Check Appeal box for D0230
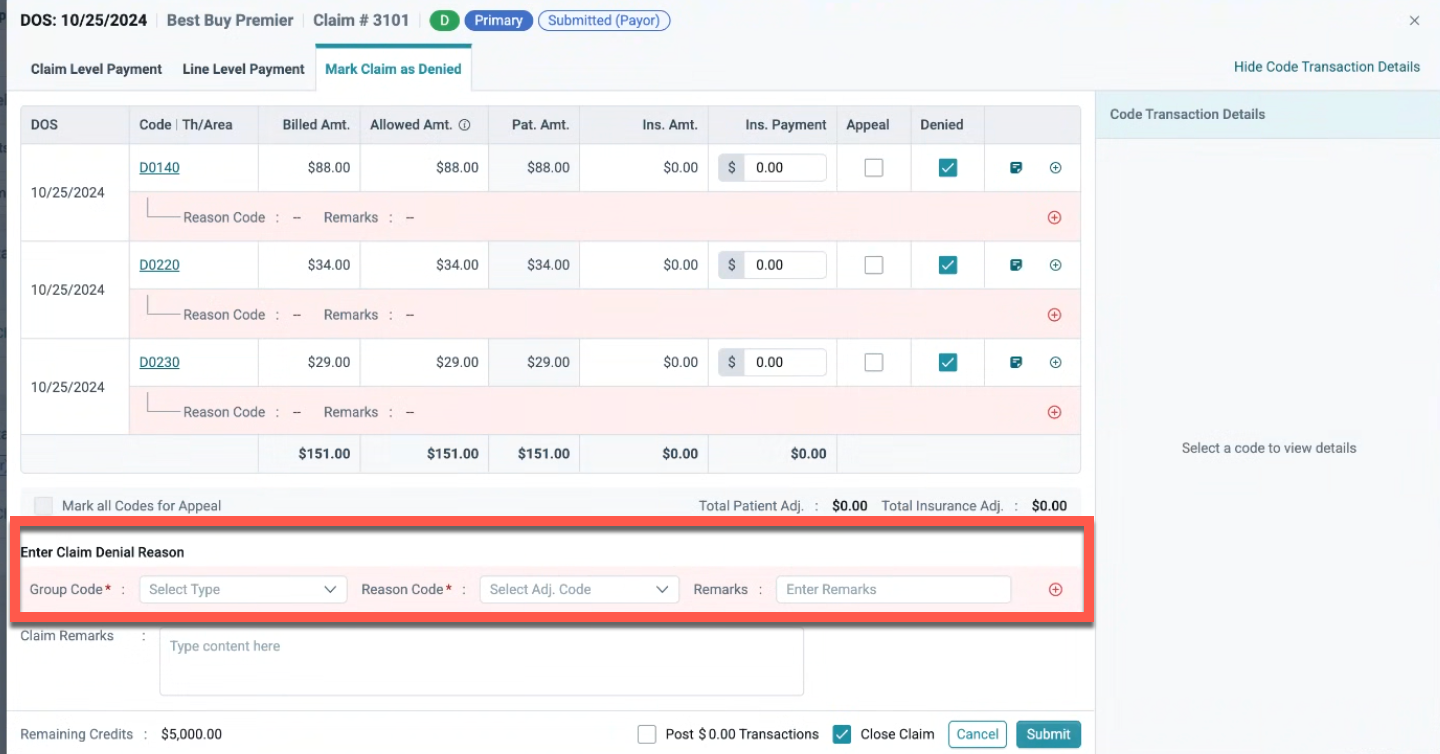Viewport: 1440px width, 754px height. point(874,362)
